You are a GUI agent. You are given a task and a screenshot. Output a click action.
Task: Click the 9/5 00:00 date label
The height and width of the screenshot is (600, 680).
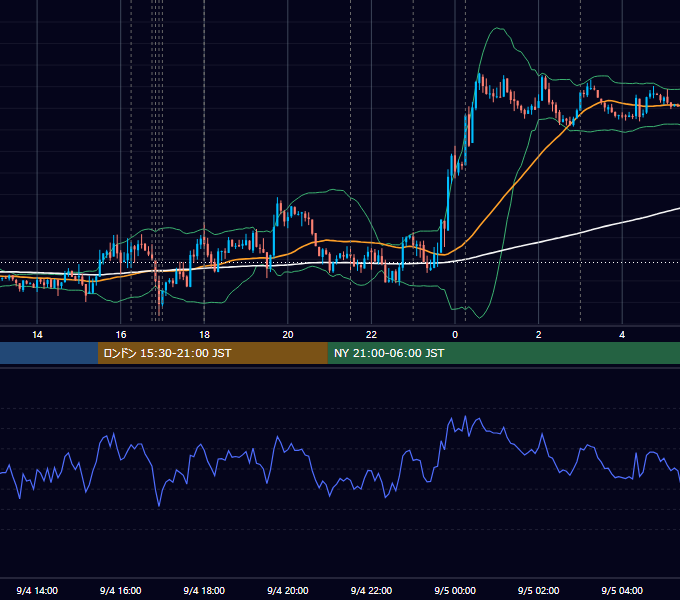pyautogui.click(x=455, y=591)
